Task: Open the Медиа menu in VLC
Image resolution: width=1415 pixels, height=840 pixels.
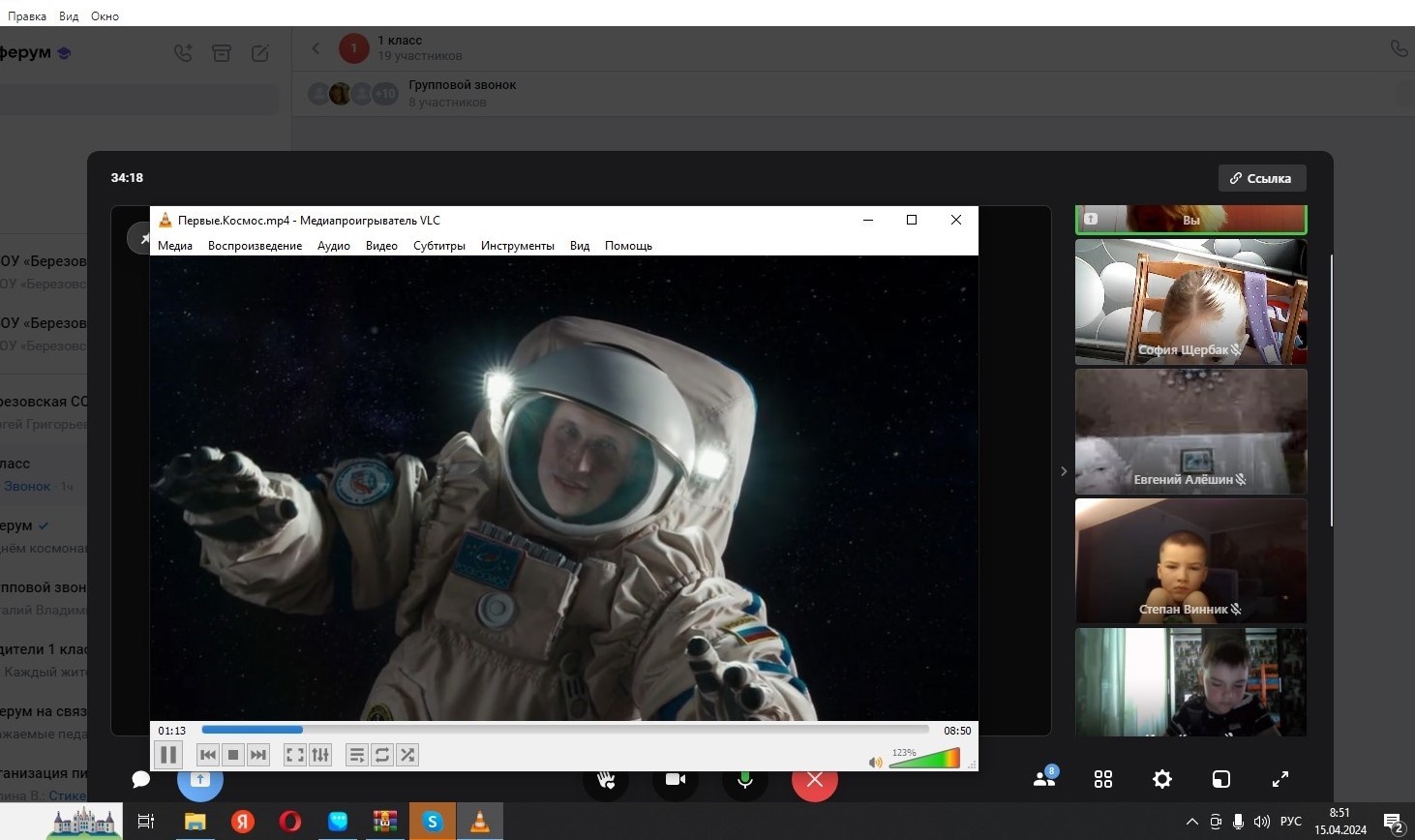Action: tap(175, 246)
